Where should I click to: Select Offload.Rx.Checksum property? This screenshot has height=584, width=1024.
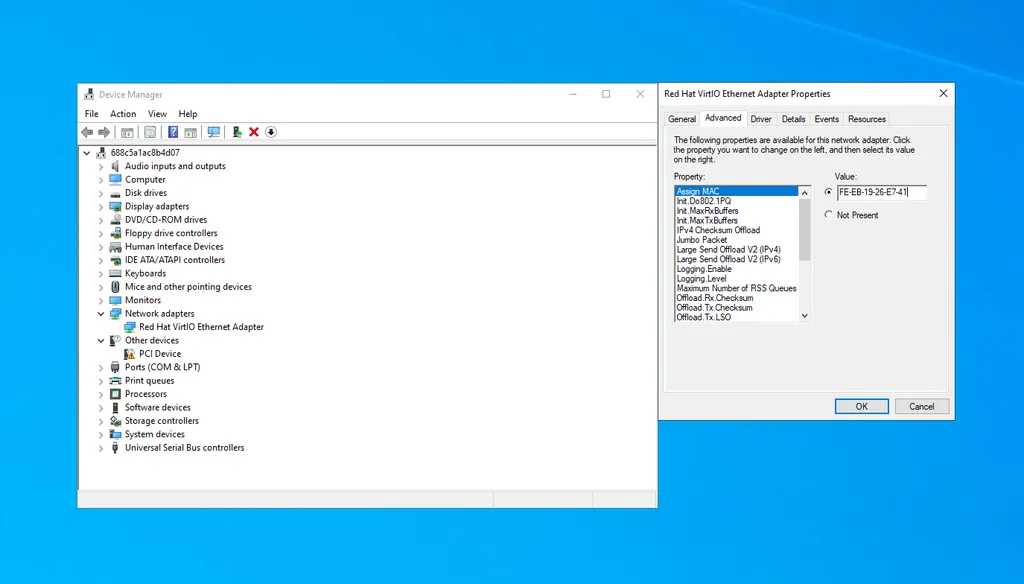coord(715,298)
